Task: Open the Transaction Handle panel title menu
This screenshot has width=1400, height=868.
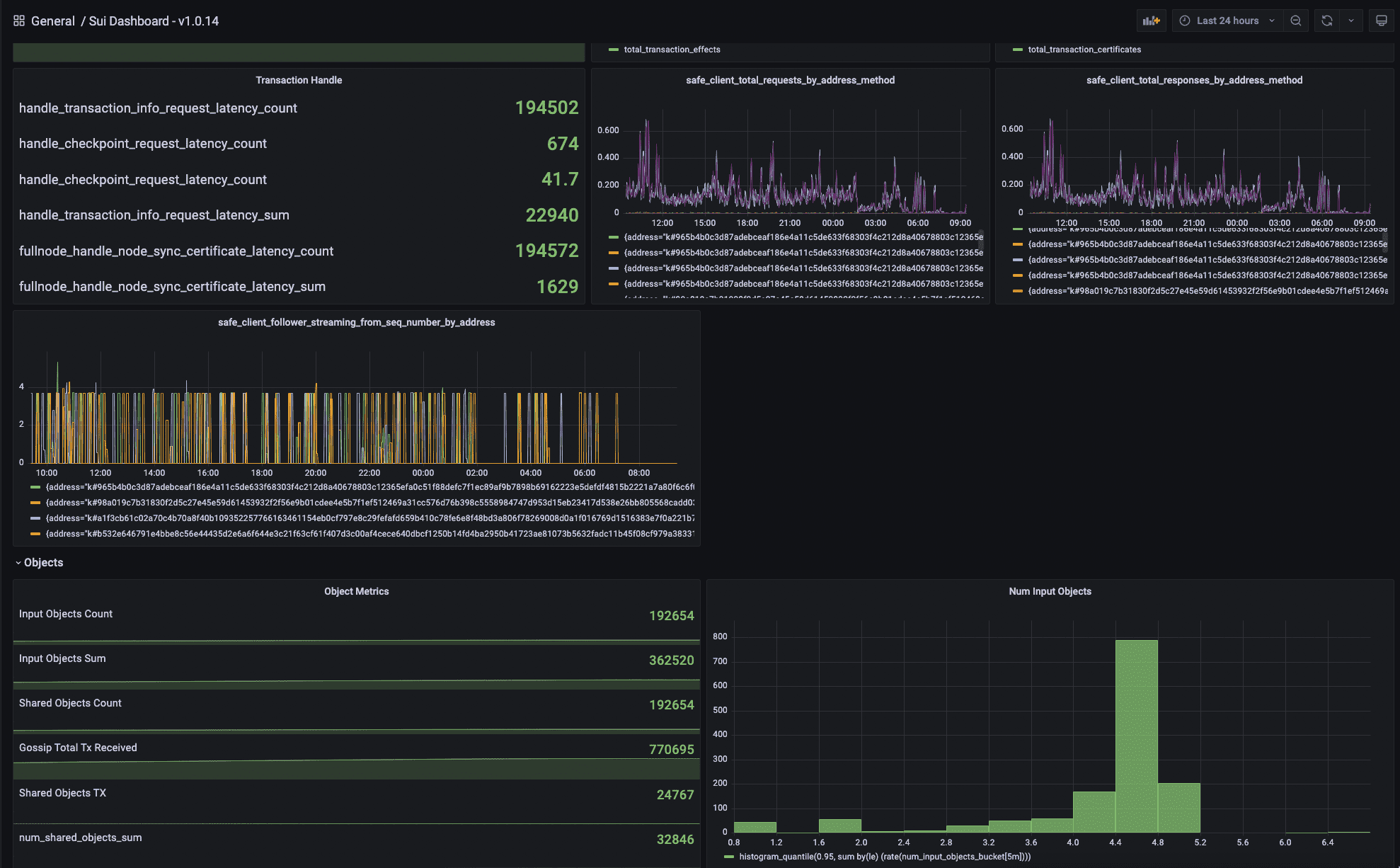Action: [299, 80]
